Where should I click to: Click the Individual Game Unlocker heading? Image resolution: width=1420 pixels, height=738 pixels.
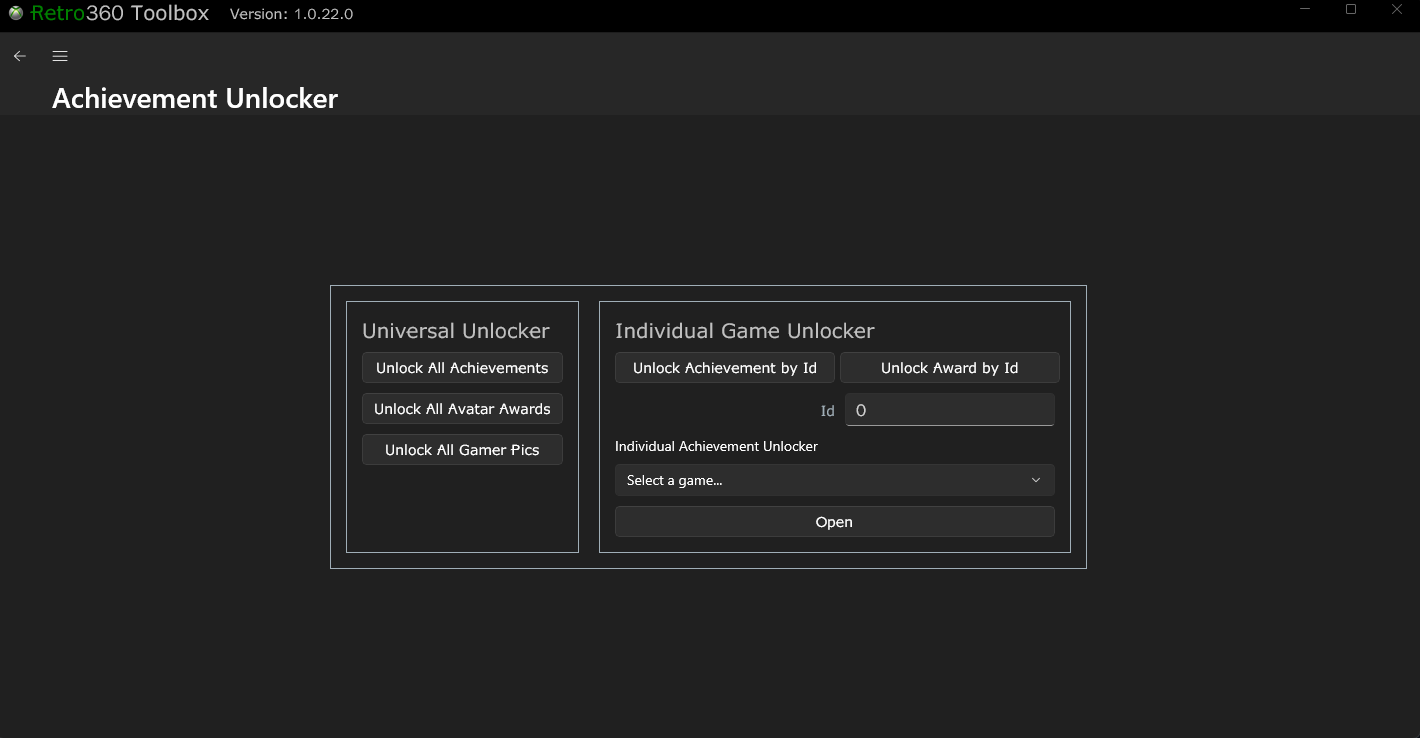pyautogui.click(x=745, y=330)
